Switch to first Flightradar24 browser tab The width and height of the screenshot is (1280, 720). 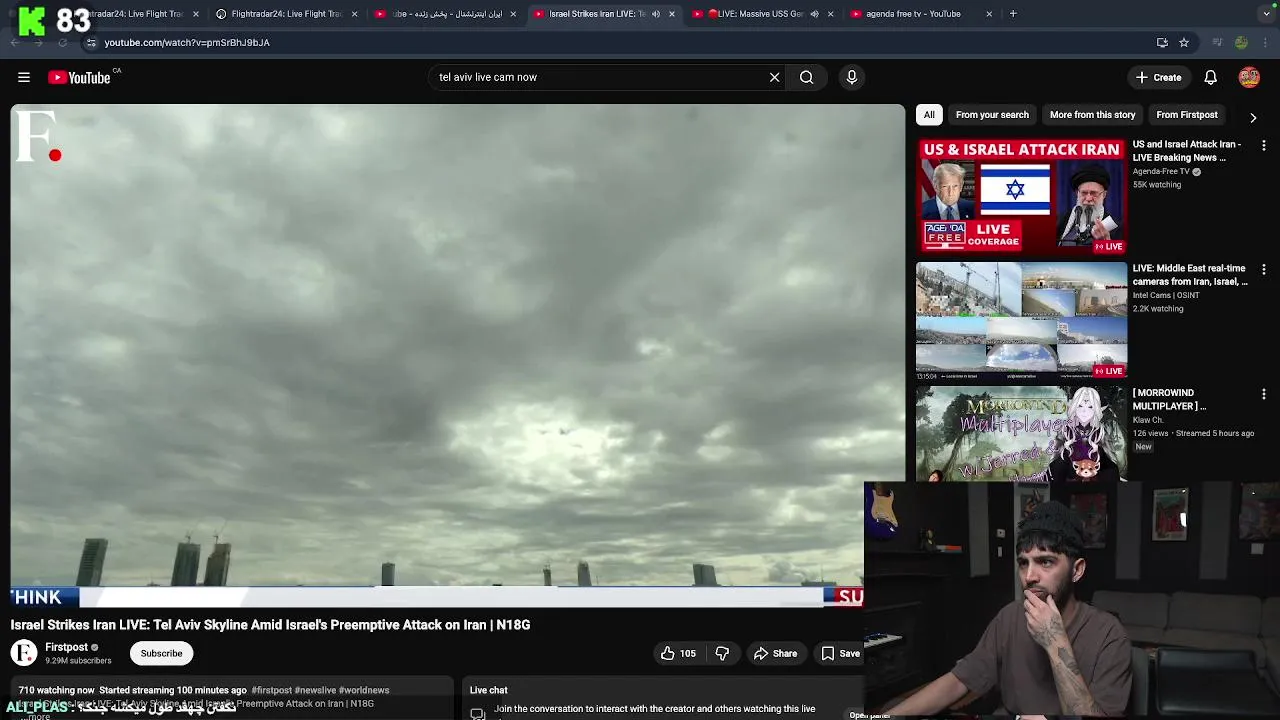140,14
